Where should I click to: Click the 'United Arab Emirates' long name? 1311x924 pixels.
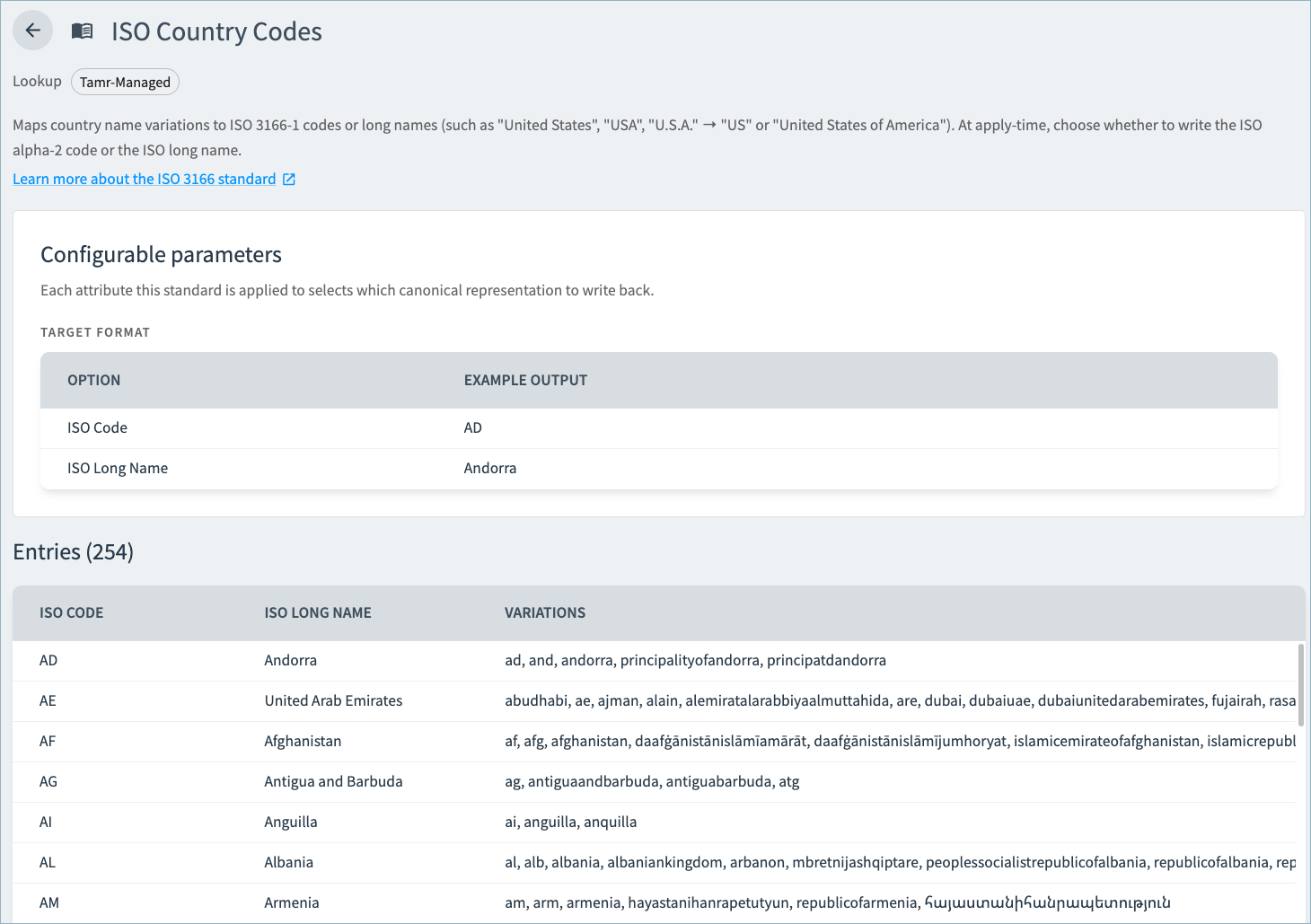coord(333,700)
